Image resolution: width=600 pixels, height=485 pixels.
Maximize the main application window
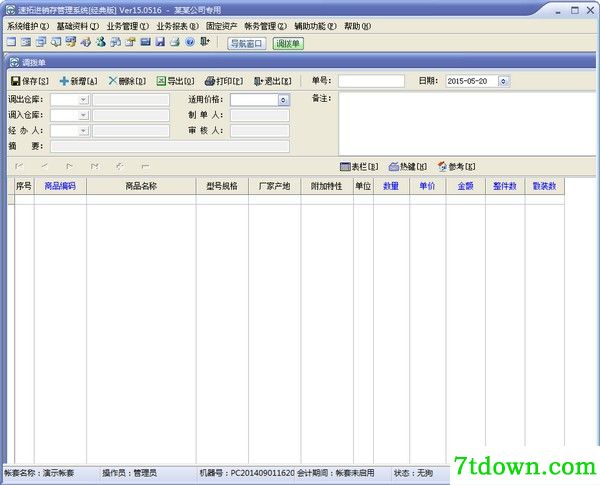(575, 10)
